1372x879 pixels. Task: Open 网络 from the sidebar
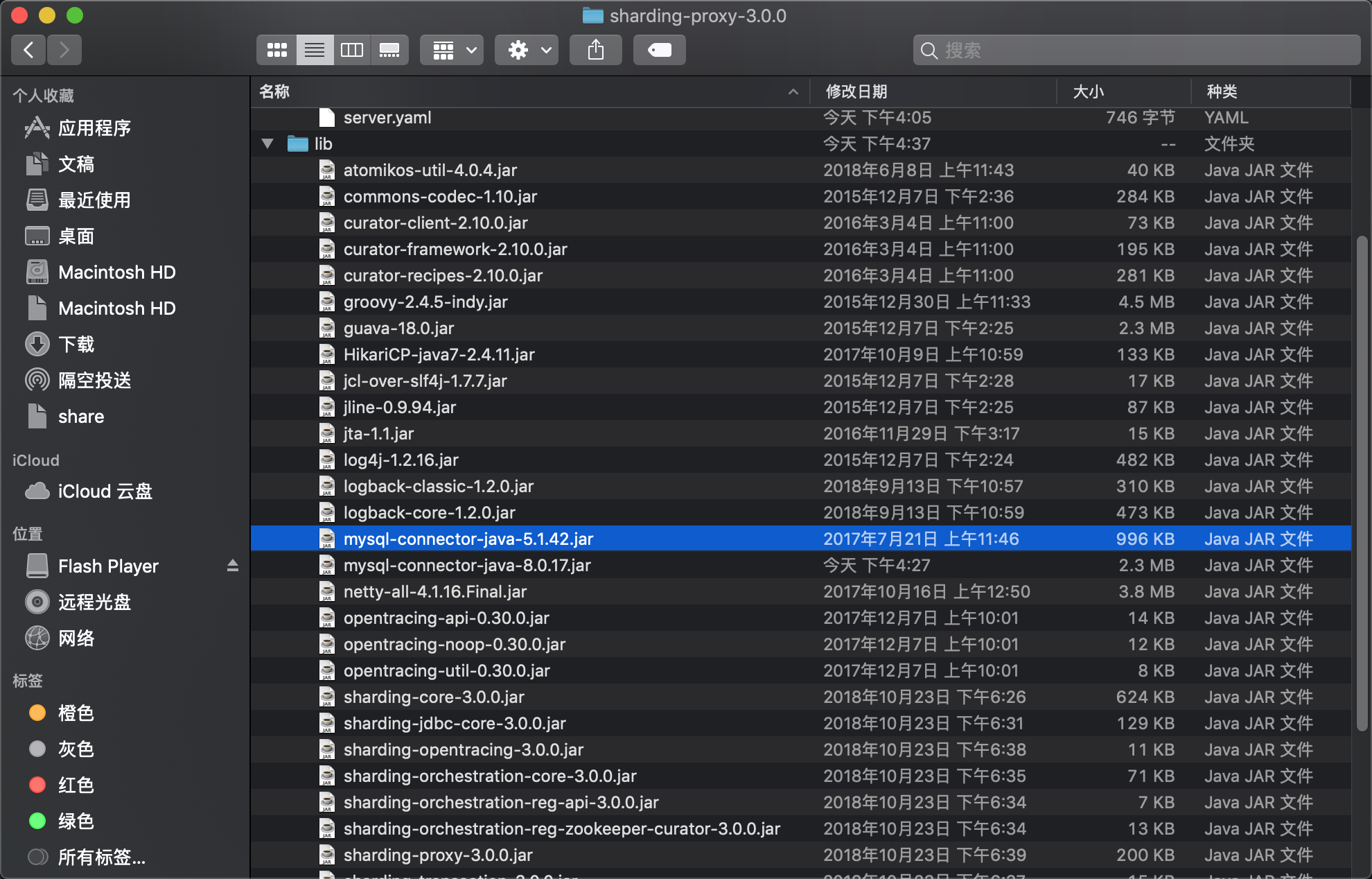pyautogui.click(x=77, y=638)
